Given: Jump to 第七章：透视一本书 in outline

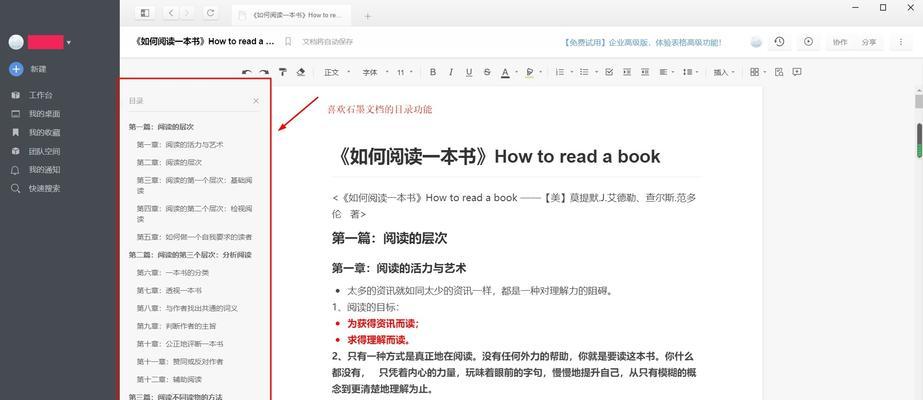Looking at the screenshot, I should (170, 291).
